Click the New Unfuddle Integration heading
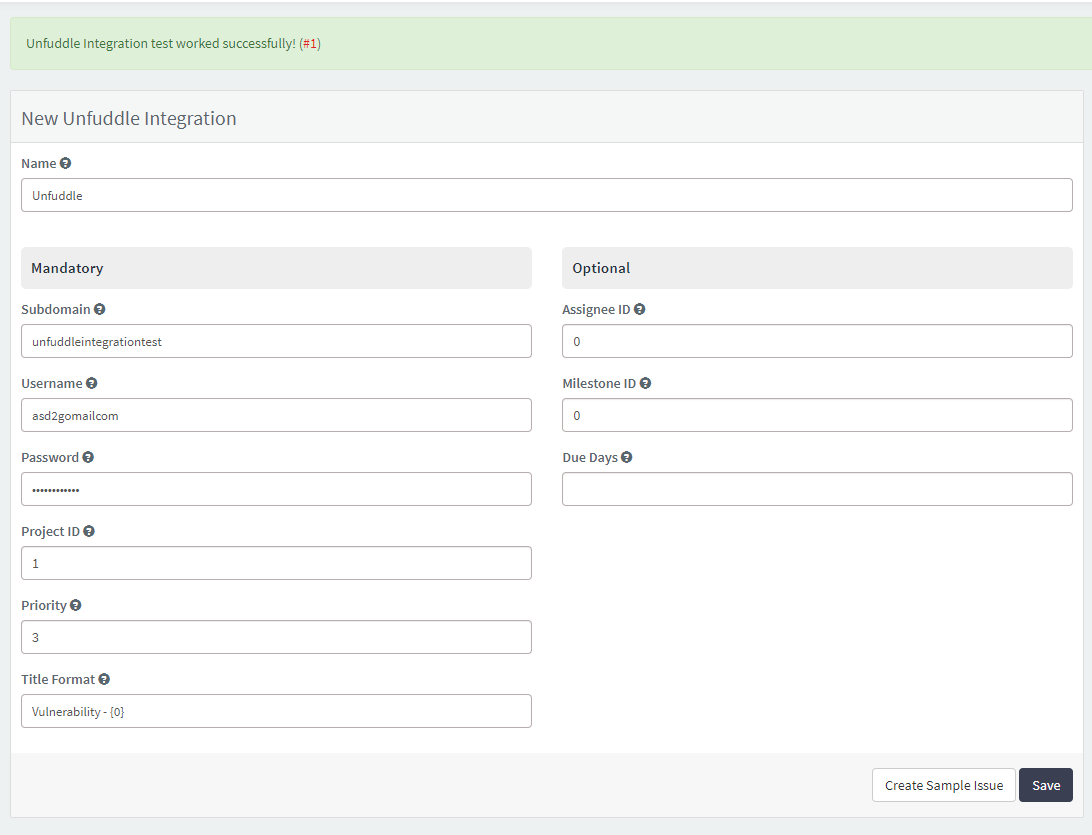This screenshot has height=835, width=1092. [x=129, y=118]
